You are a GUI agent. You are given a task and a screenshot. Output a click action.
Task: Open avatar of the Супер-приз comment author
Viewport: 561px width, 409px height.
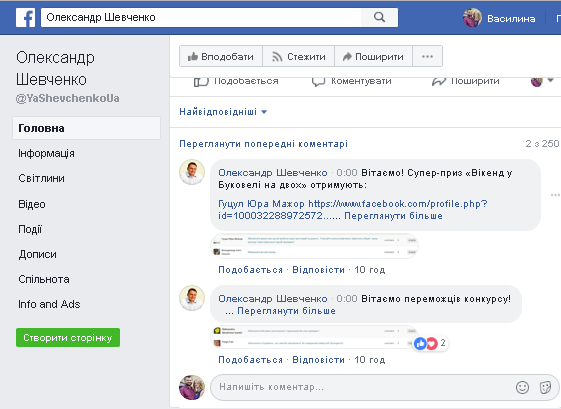192,172
